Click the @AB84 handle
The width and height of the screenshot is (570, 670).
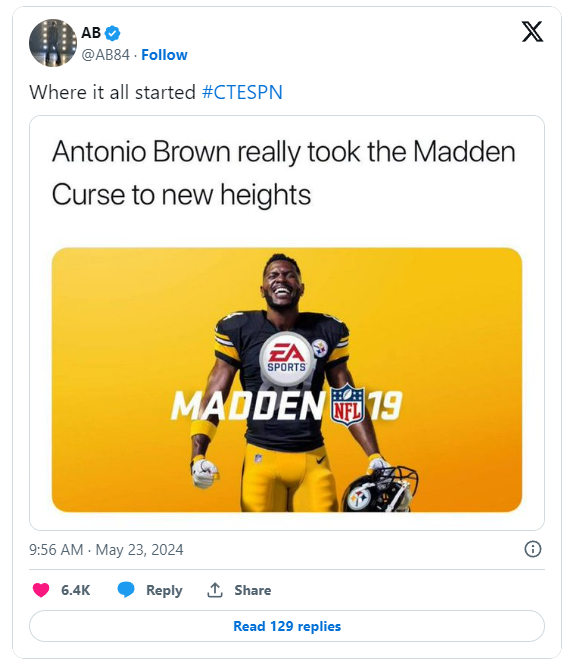(105, 55)
